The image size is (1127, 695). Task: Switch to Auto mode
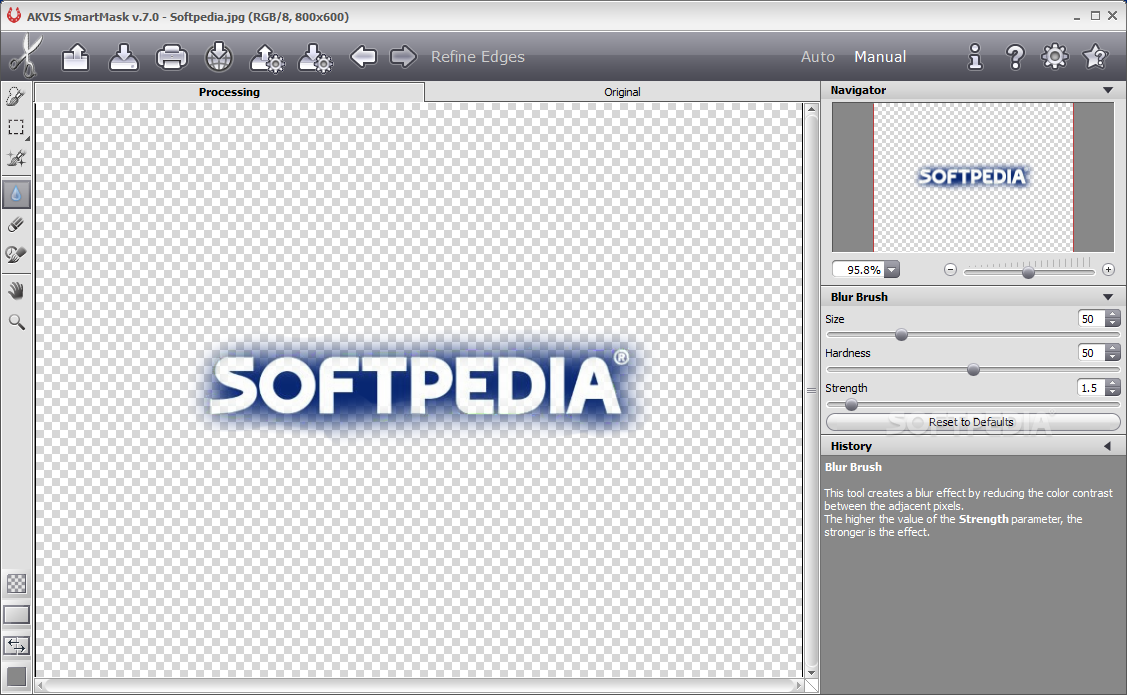[818, 57]
